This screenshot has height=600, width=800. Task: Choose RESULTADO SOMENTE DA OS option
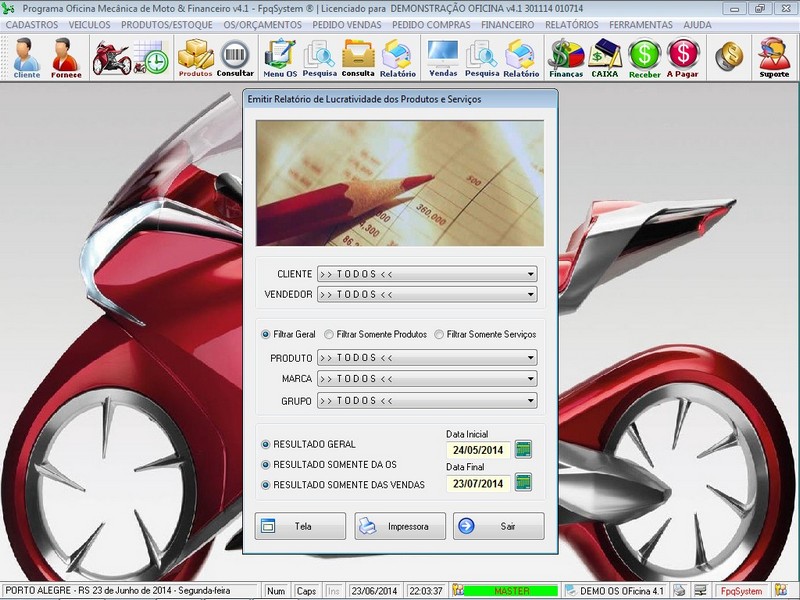click(x=266, y=464)
